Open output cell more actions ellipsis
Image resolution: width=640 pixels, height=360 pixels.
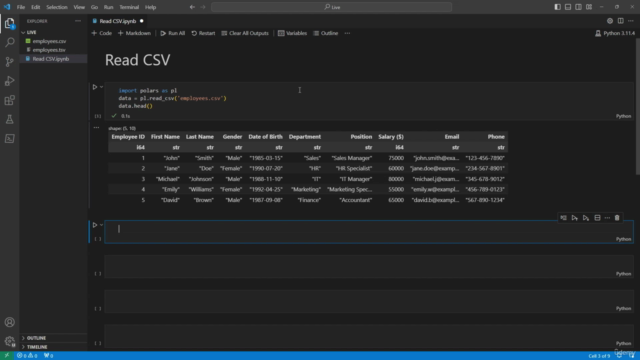96,128
